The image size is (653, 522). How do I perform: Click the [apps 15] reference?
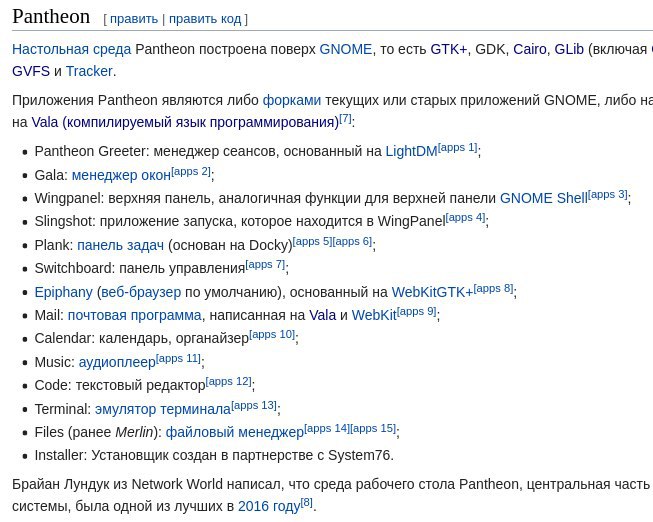pos(373,429)
